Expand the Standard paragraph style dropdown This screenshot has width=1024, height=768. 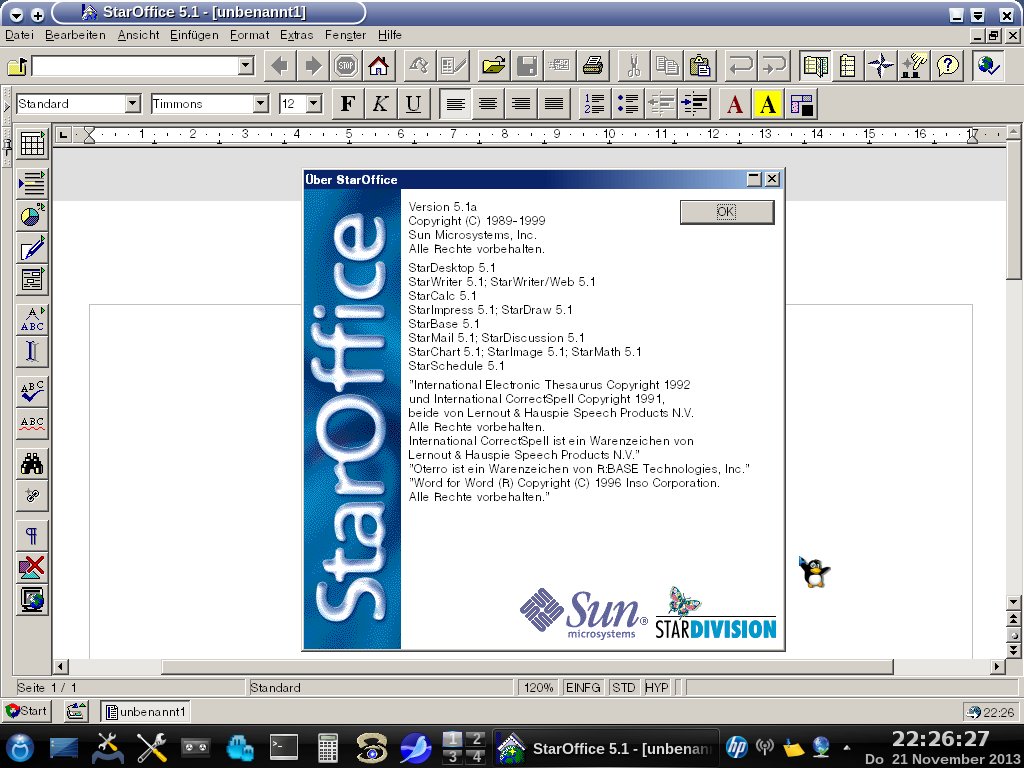click(133, 103)
